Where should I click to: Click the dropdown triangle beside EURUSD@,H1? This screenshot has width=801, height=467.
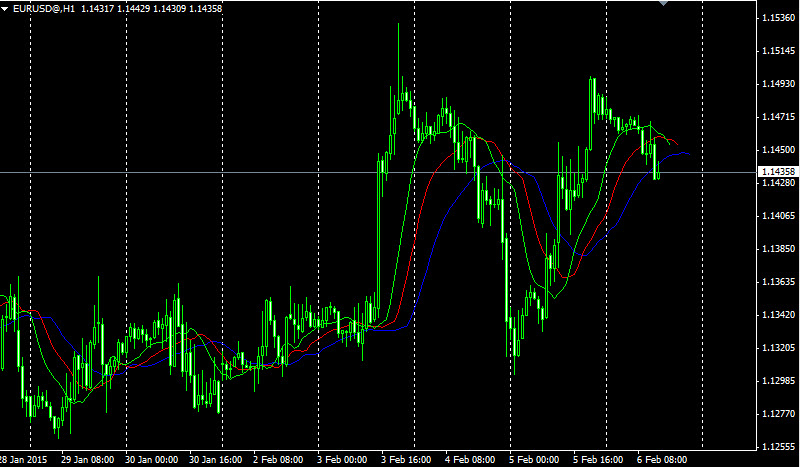pyautogui.click(x=5, y=9)
